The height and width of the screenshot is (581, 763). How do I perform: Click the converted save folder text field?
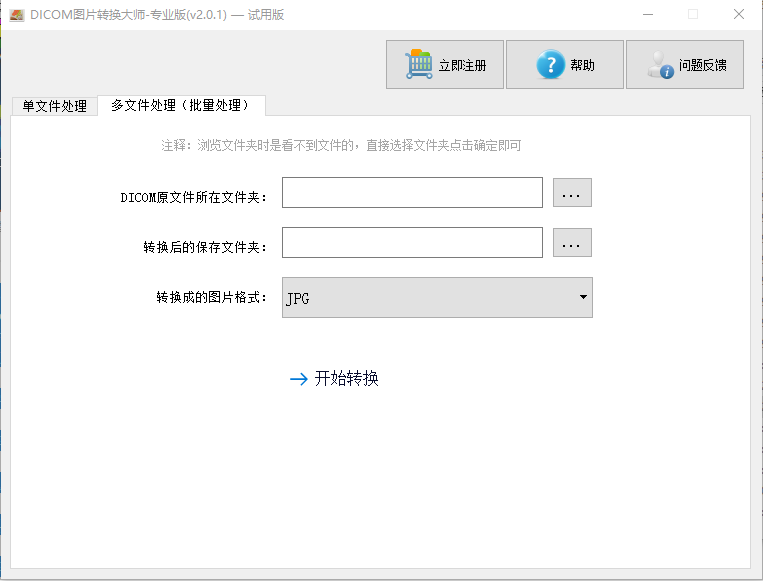click(412, 242)
